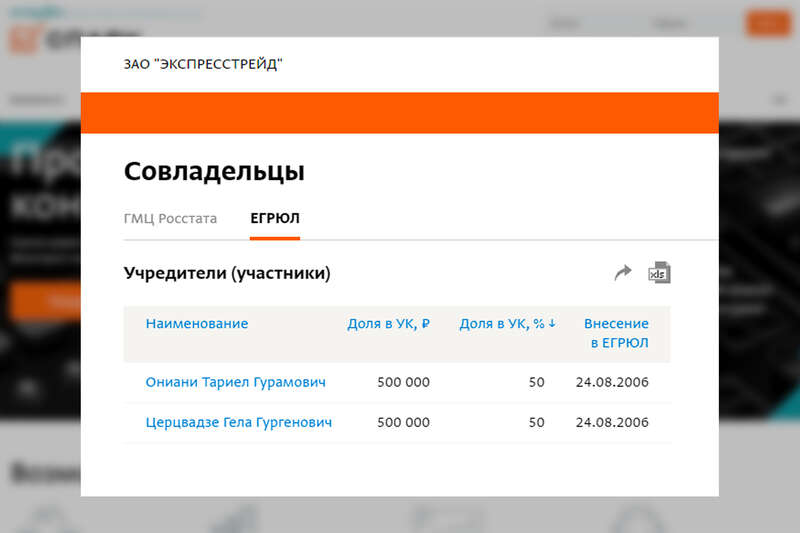Click the Совладельцы heading
This screenshot has width=800, height=533.
[x=214, y=171]
